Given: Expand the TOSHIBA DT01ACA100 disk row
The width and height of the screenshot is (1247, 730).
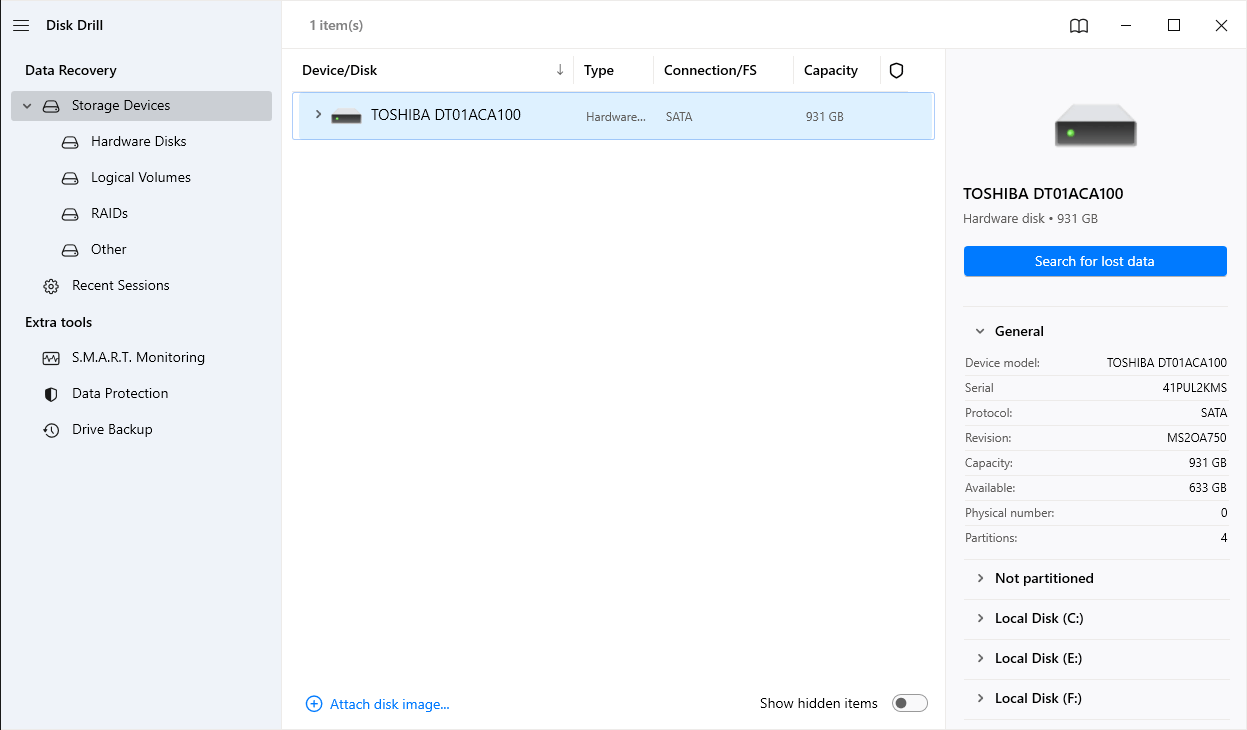Looking at the screenshot, I should click(x=319, y=115).
